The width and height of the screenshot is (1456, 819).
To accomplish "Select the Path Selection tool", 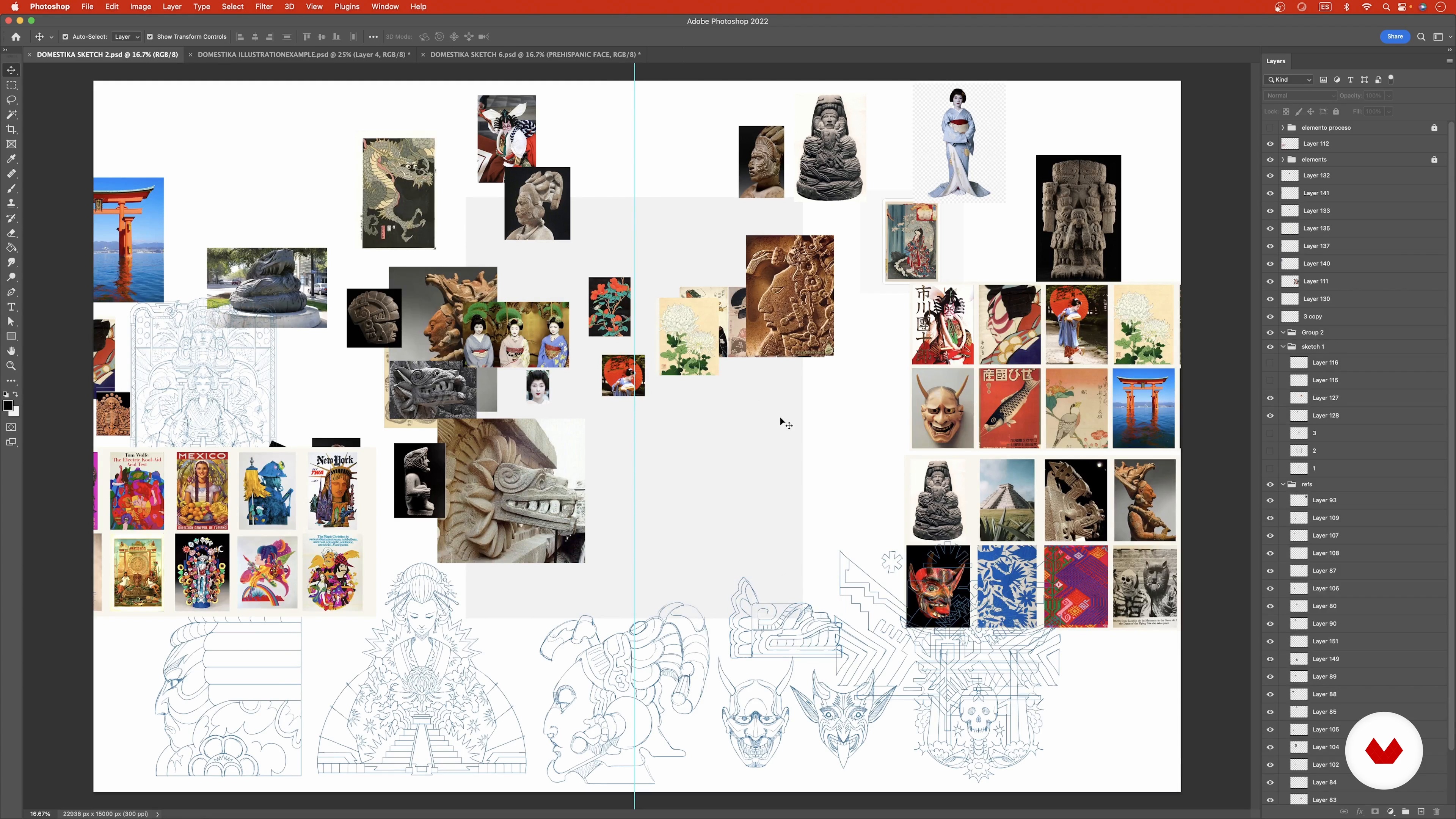I will click(x=11, y=322).
